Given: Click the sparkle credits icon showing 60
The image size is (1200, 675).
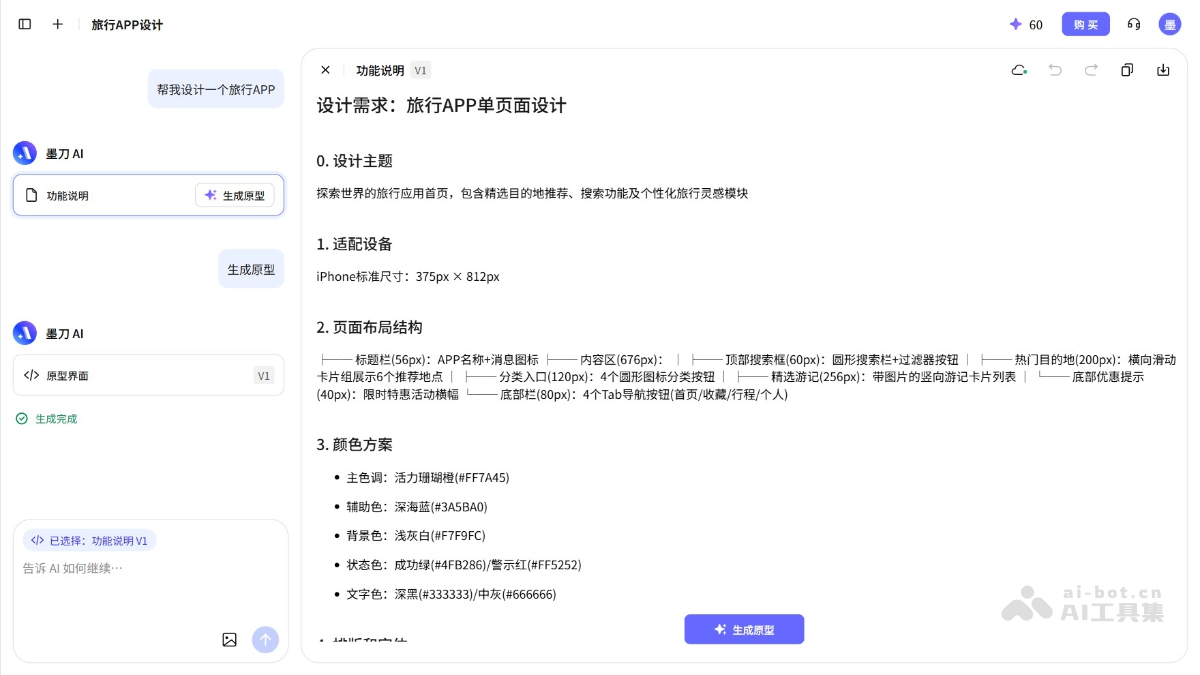Looking at the screenshot, I should pos(1015,24).
